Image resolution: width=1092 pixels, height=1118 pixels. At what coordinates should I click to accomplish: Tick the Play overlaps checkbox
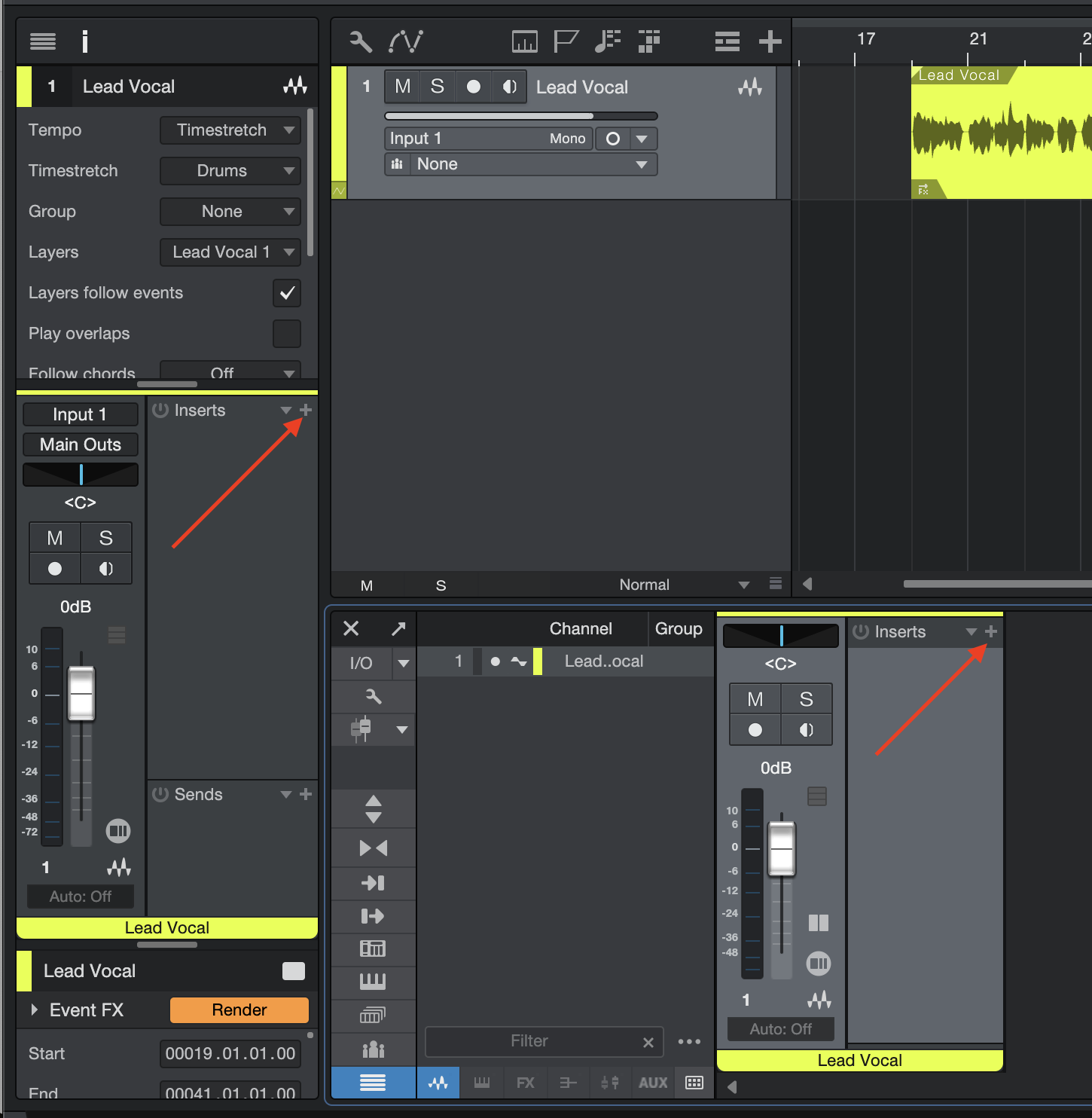pyautogui.click(x=287, y=334)
